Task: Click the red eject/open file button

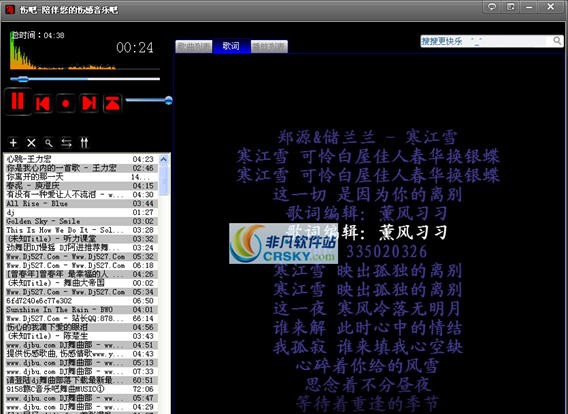Action: pyautogui.click(x=113, y=104)
